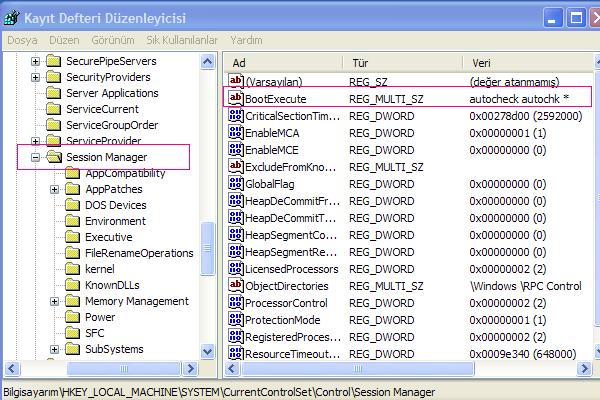Expand the SecurityProviders key
This screenshot has height=400, width=600.
pyautogui.click(x=35, y=77)
